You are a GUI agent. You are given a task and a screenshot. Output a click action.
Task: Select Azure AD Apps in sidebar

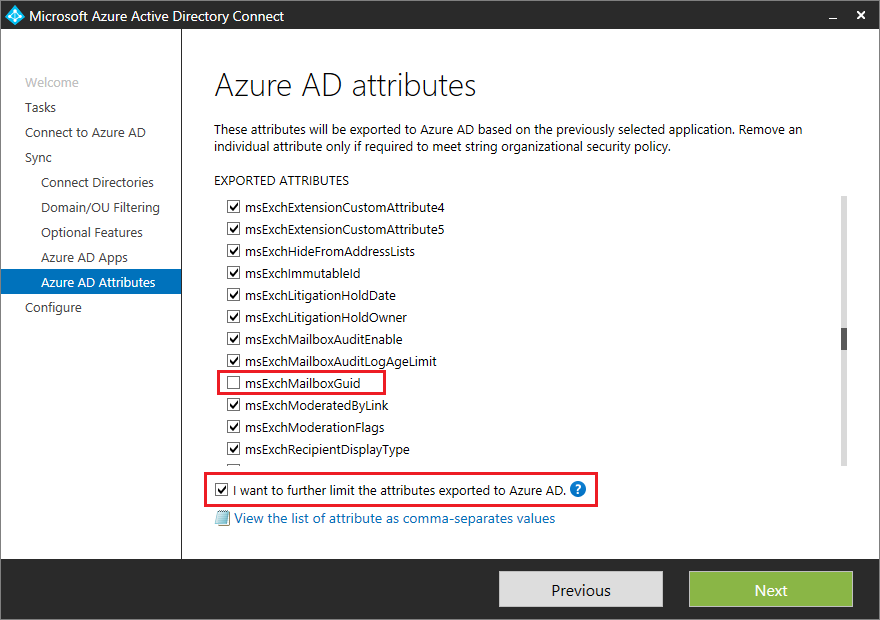(x=84, y=258)
